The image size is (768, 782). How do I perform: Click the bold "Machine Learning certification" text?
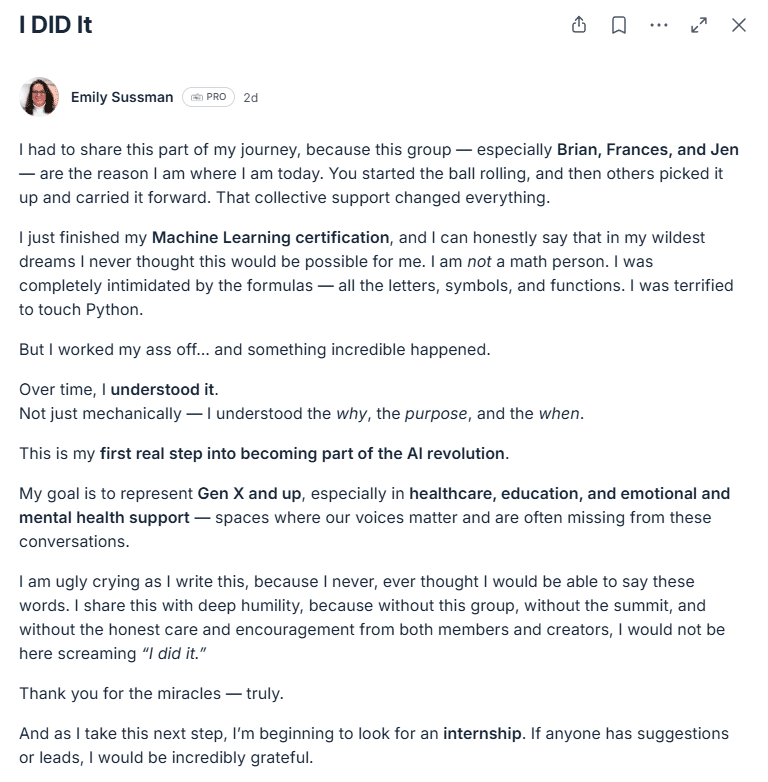tap(270, 238)
